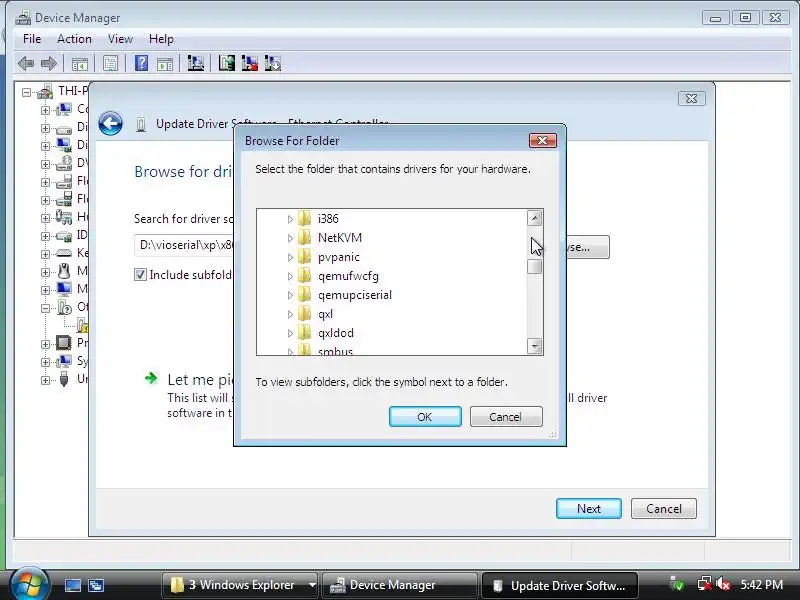Click OK in Browse For Folder

[425, 417]
